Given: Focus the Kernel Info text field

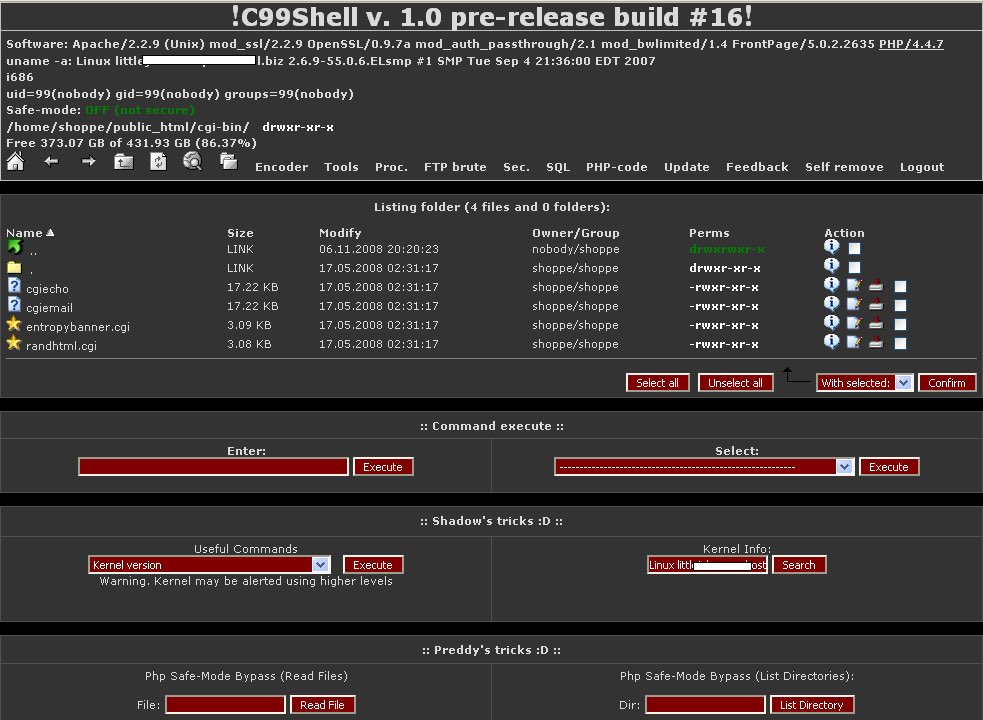Looking at the screenshot, I should (x=707, y=564).
